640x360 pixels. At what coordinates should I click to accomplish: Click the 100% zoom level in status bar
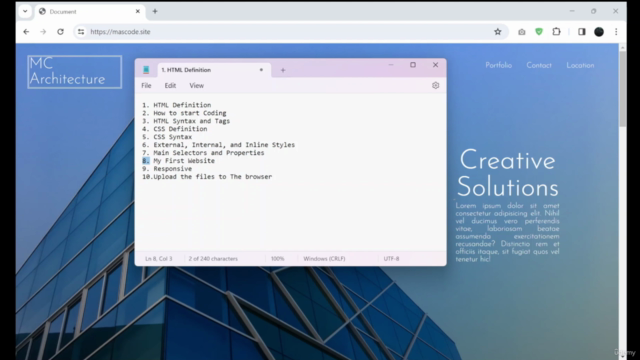[278, 259]
